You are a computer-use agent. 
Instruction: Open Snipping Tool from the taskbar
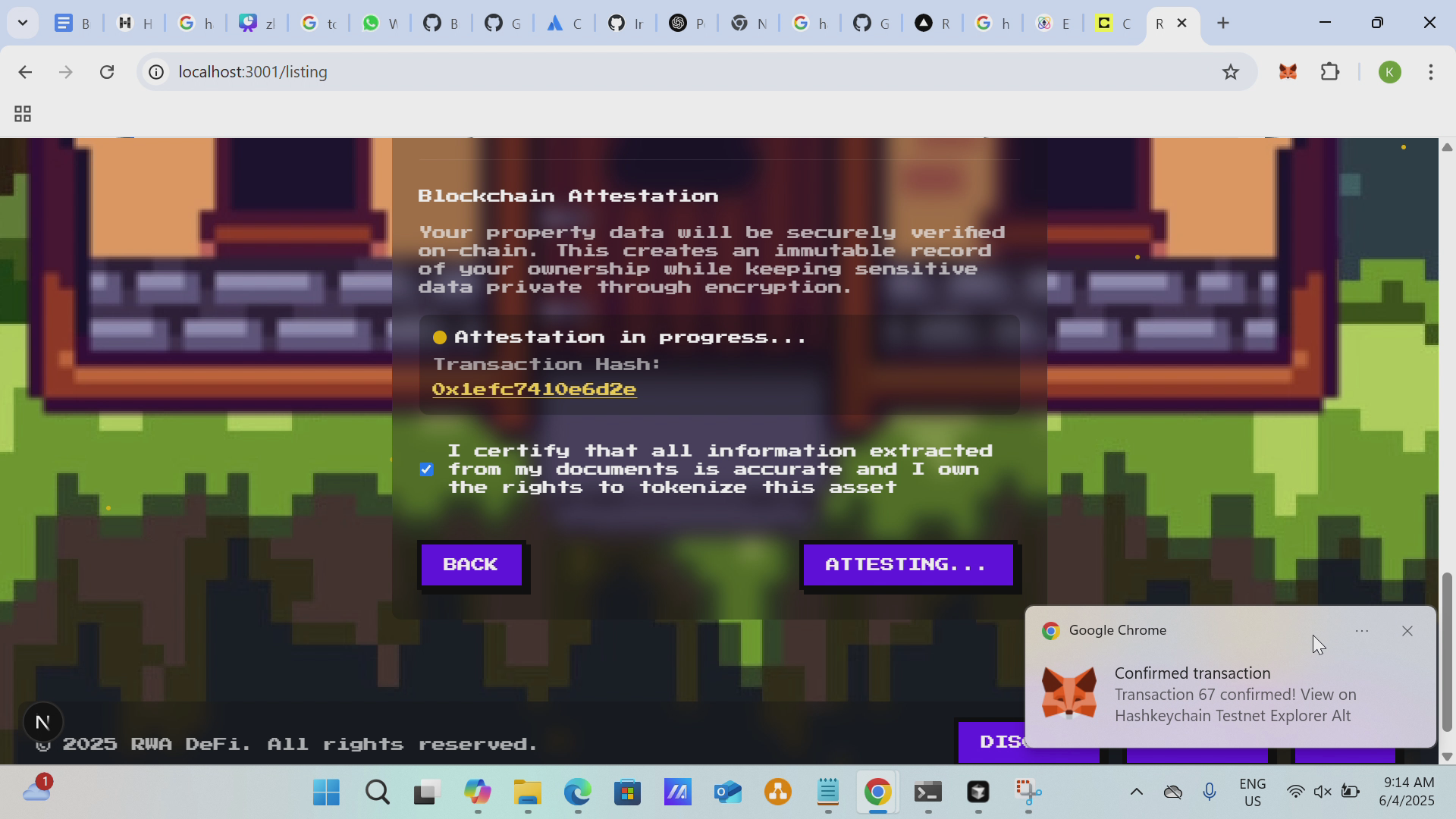point(1028,792)
